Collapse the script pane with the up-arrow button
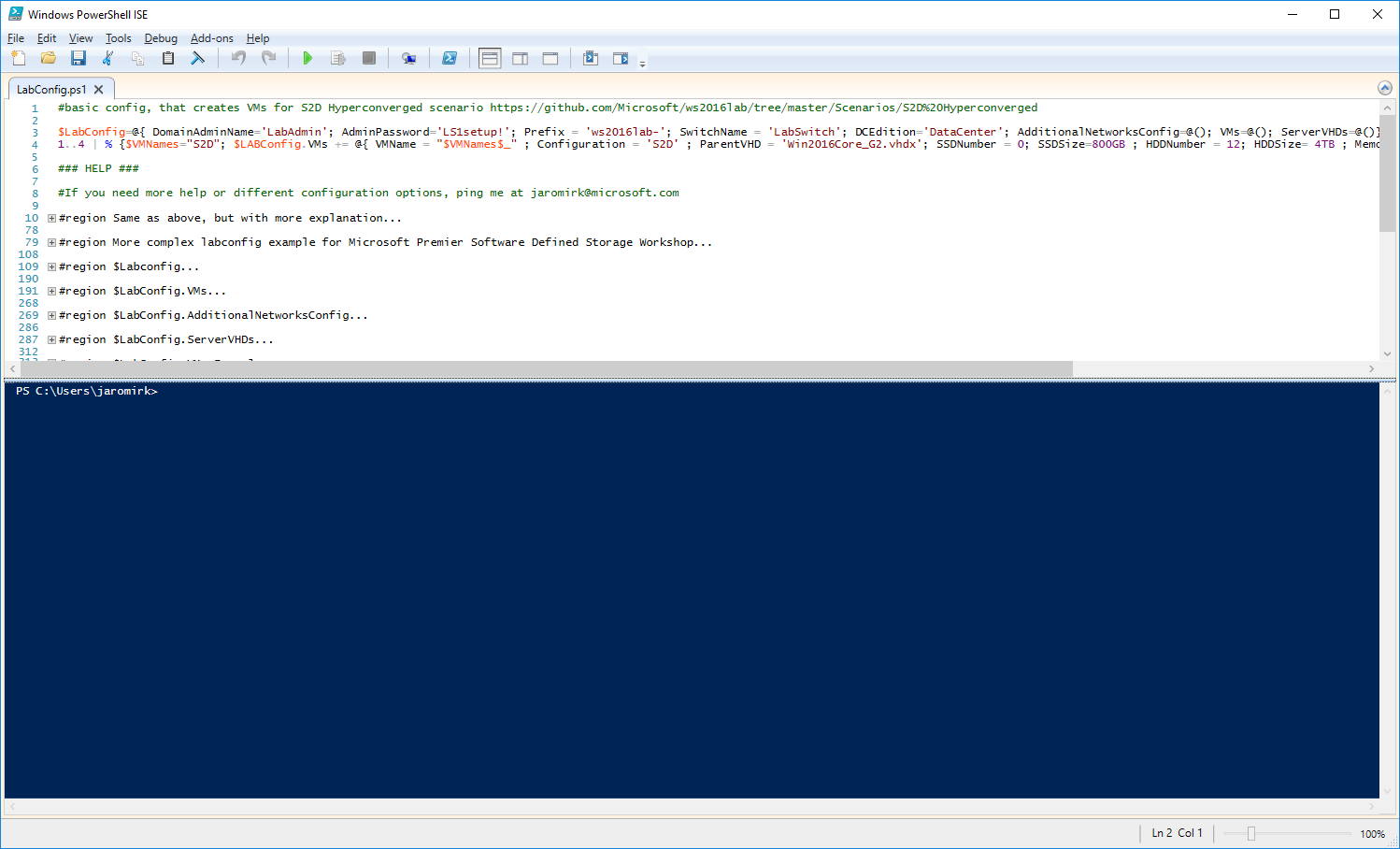This screenshot has height=849, width=1400. coord(1385,88)
